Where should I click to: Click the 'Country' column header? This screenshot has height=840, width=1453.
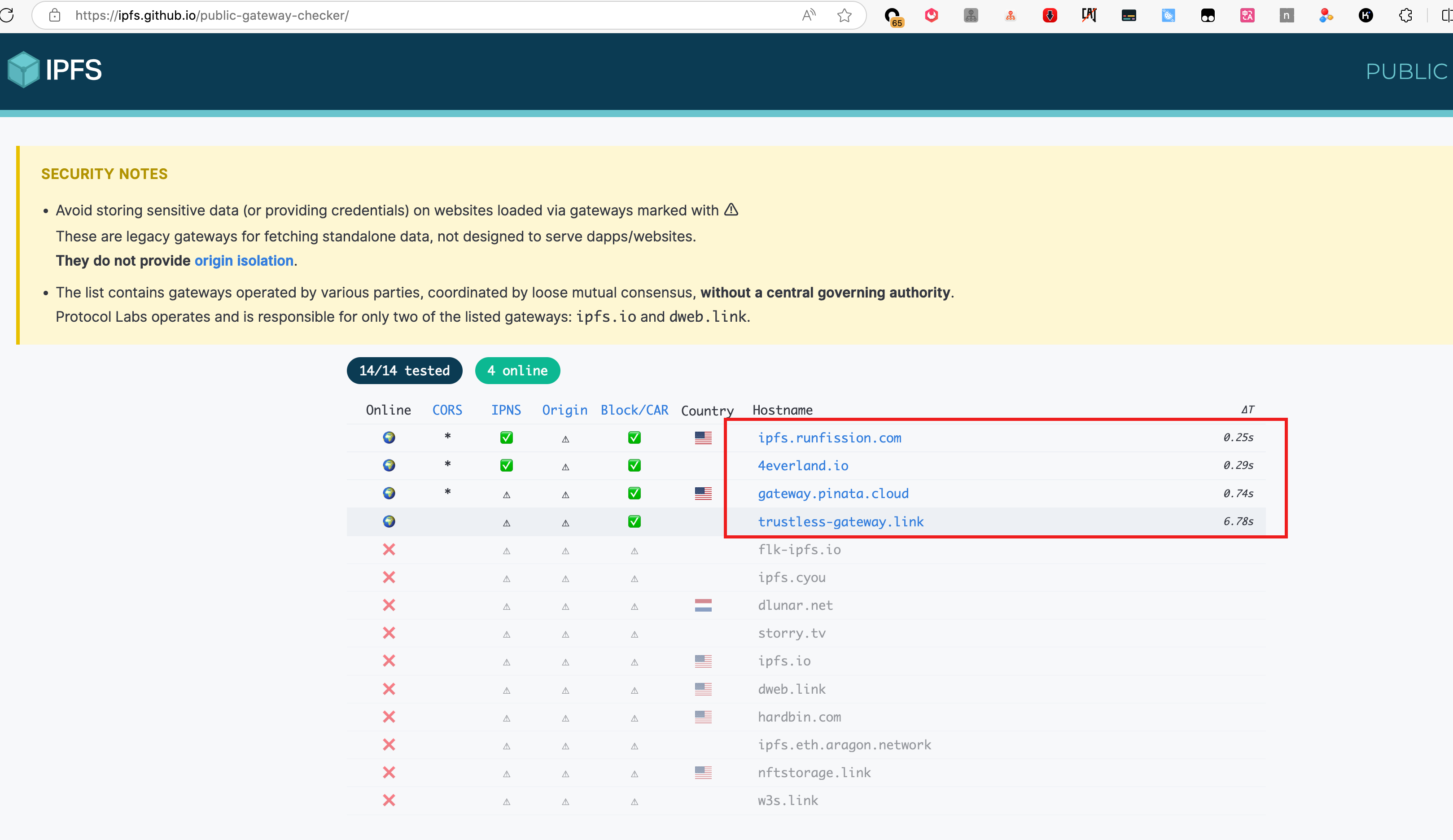point(707,411)
